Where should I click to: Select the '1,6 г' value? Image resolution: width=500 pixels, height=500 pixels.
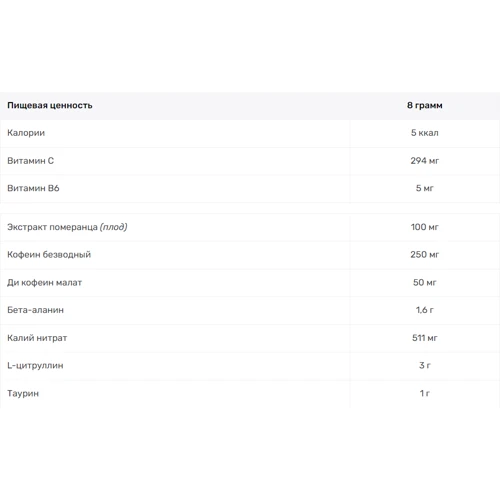point(425,310)
